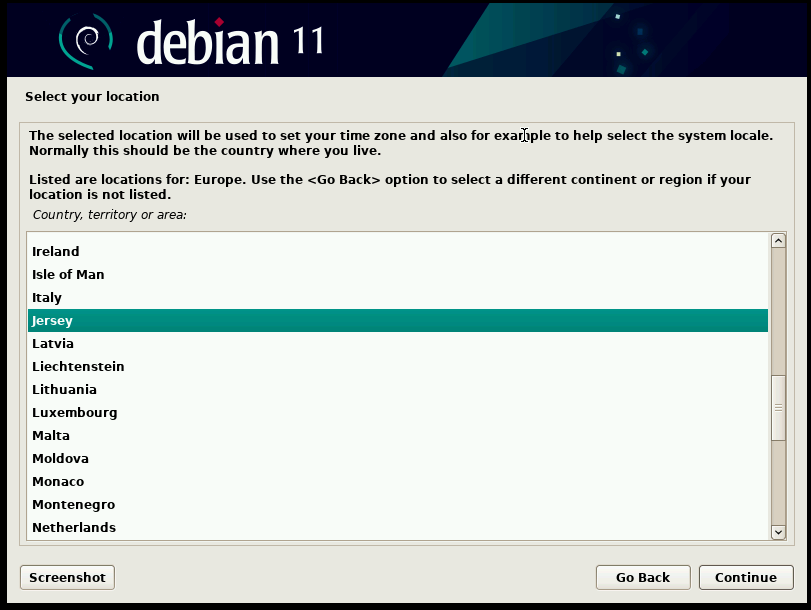This screenshot has width=811, height=610.
Task: Choose Italy as the location
Action: tap(397, 297)
